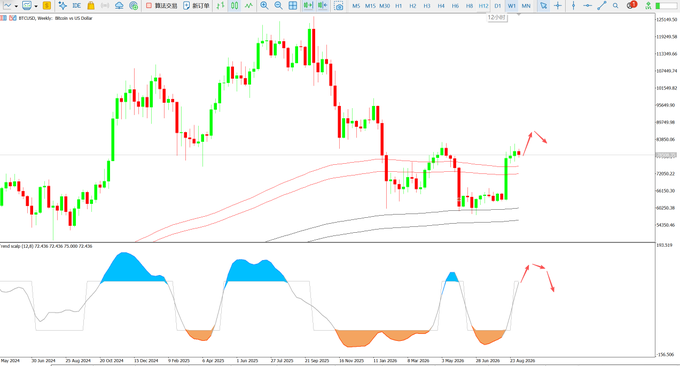The height and width of the screenshot is (366, 680).
Task: Select the M5 timeframe
Action: [x=356, y=6]
